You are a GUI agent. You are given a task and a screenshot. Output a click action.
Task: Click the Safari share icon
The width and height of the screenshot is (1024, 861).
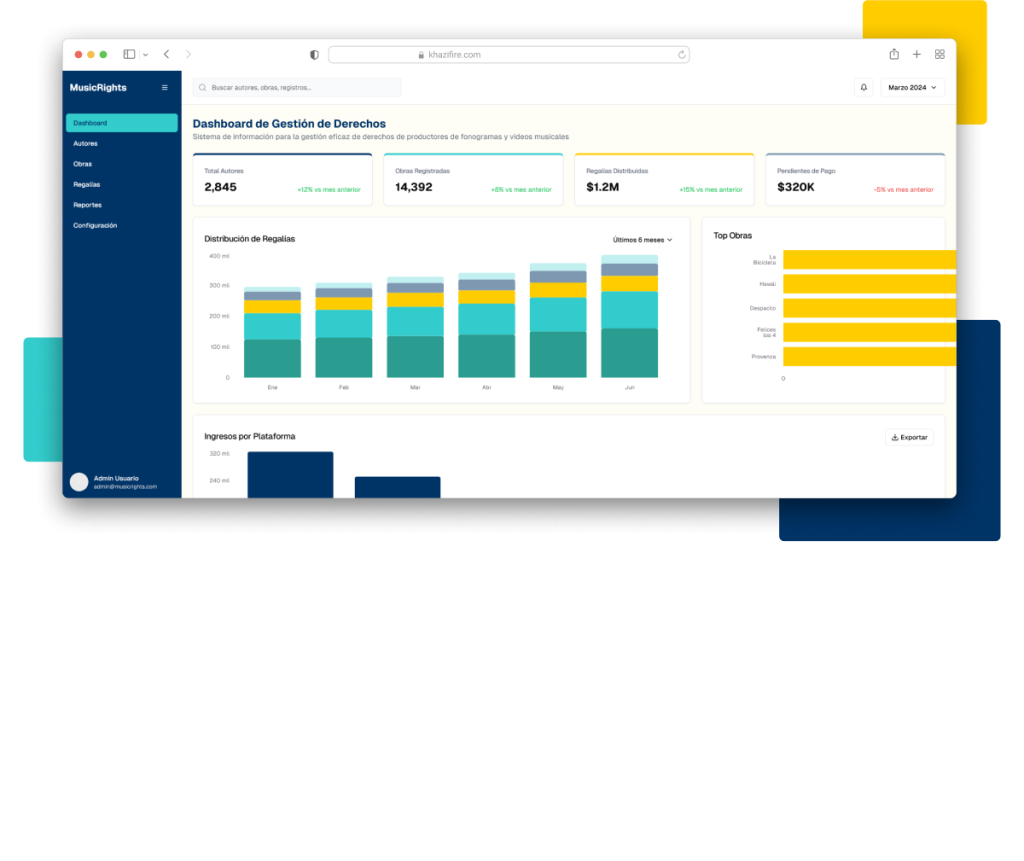pos(894,54)
